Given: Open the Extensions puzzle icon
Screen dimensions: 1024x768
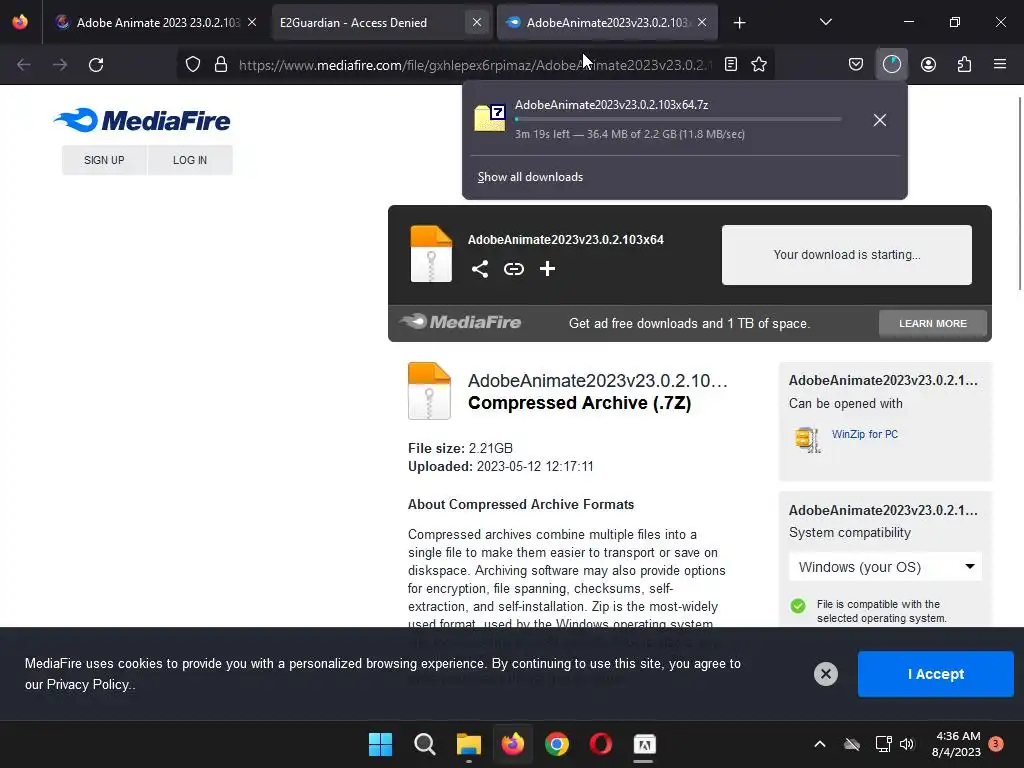Looking at the screenshot, I should (x=964, y=64).
